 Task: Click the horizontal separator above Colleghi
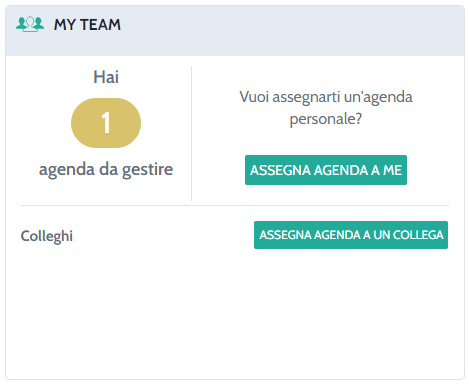click(x=235, y=206)
